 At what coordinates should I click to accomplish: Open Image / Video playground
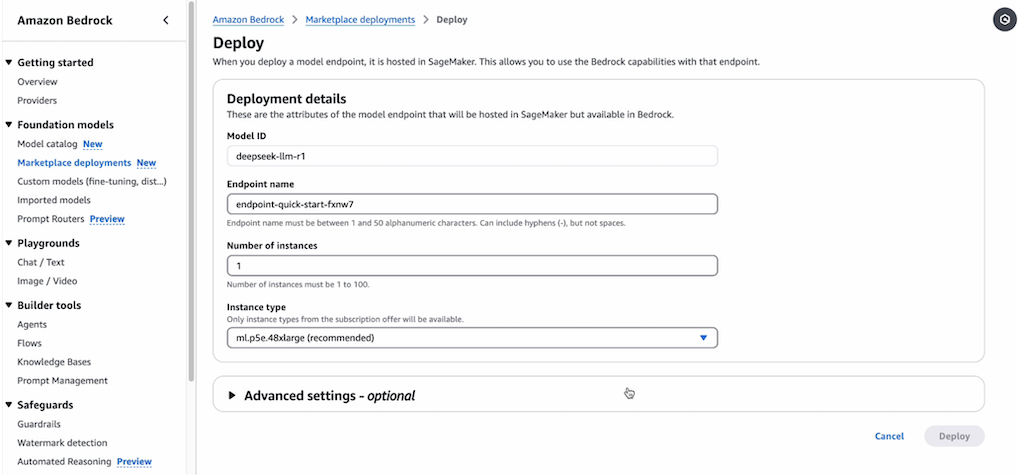[x=47, y=281]
